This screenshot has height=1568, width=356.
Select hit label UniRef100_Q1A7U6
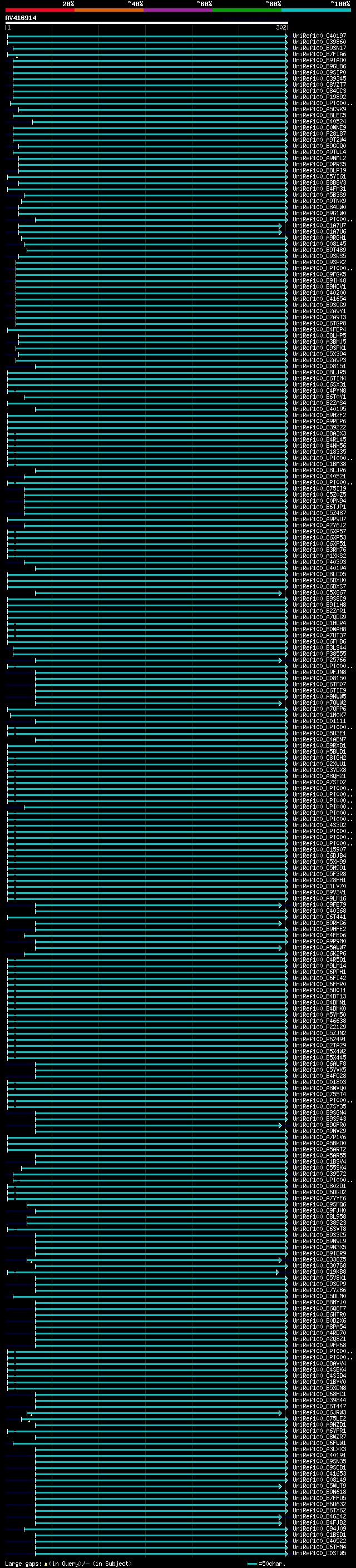(319, 232)
